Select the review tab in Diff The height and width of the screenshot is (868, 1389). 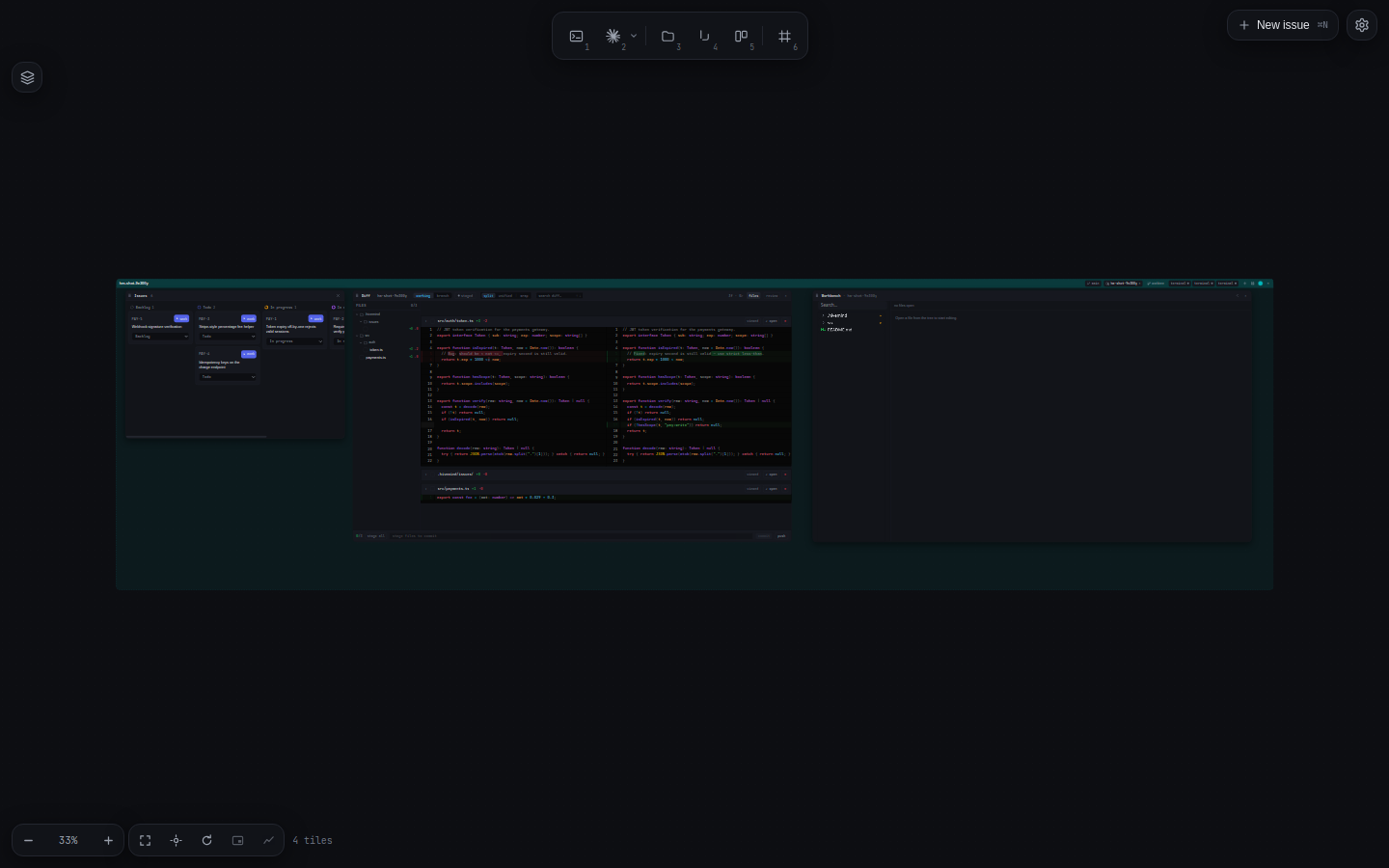772,295
